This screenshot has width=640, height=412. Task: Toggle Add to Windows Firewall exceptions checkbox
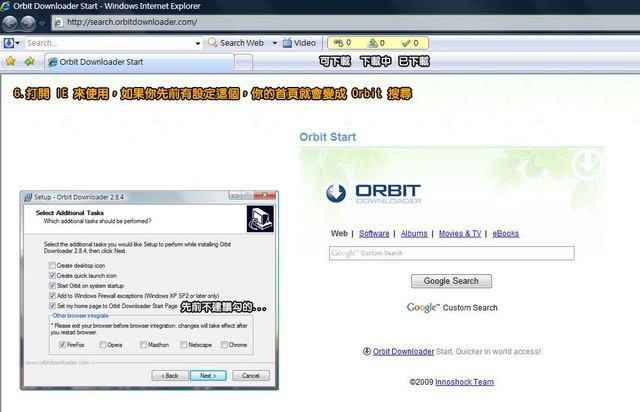click(x=52, y=296)
